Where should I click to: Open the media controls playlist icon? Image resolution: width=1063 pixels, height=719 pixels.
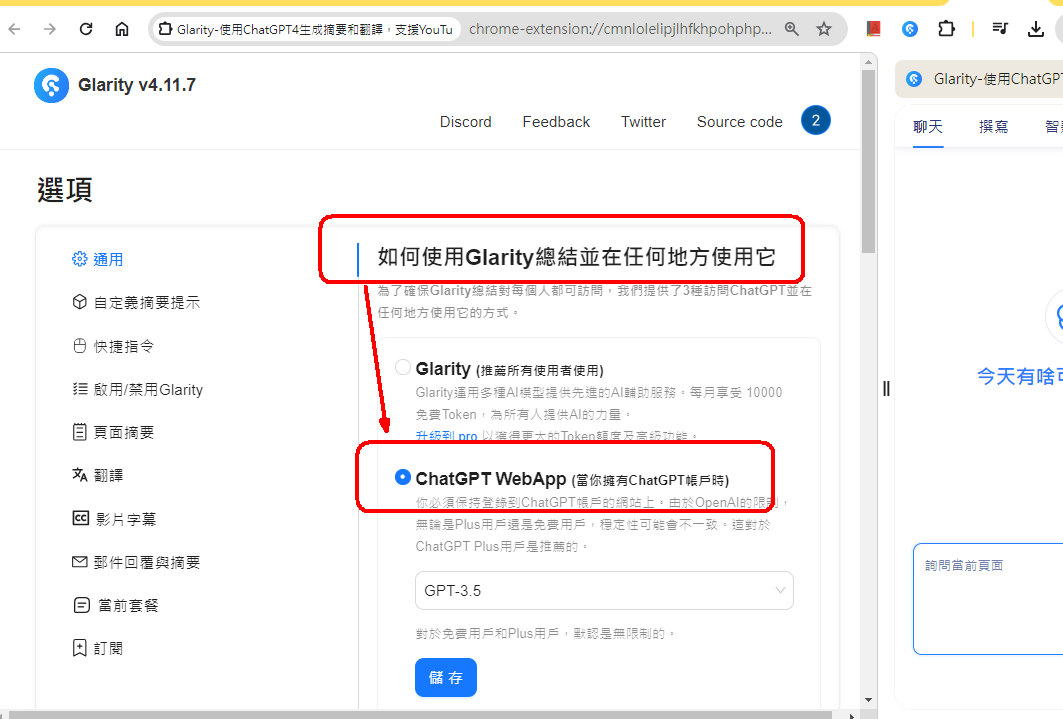pyautogui.click(x=1000, y=28)
